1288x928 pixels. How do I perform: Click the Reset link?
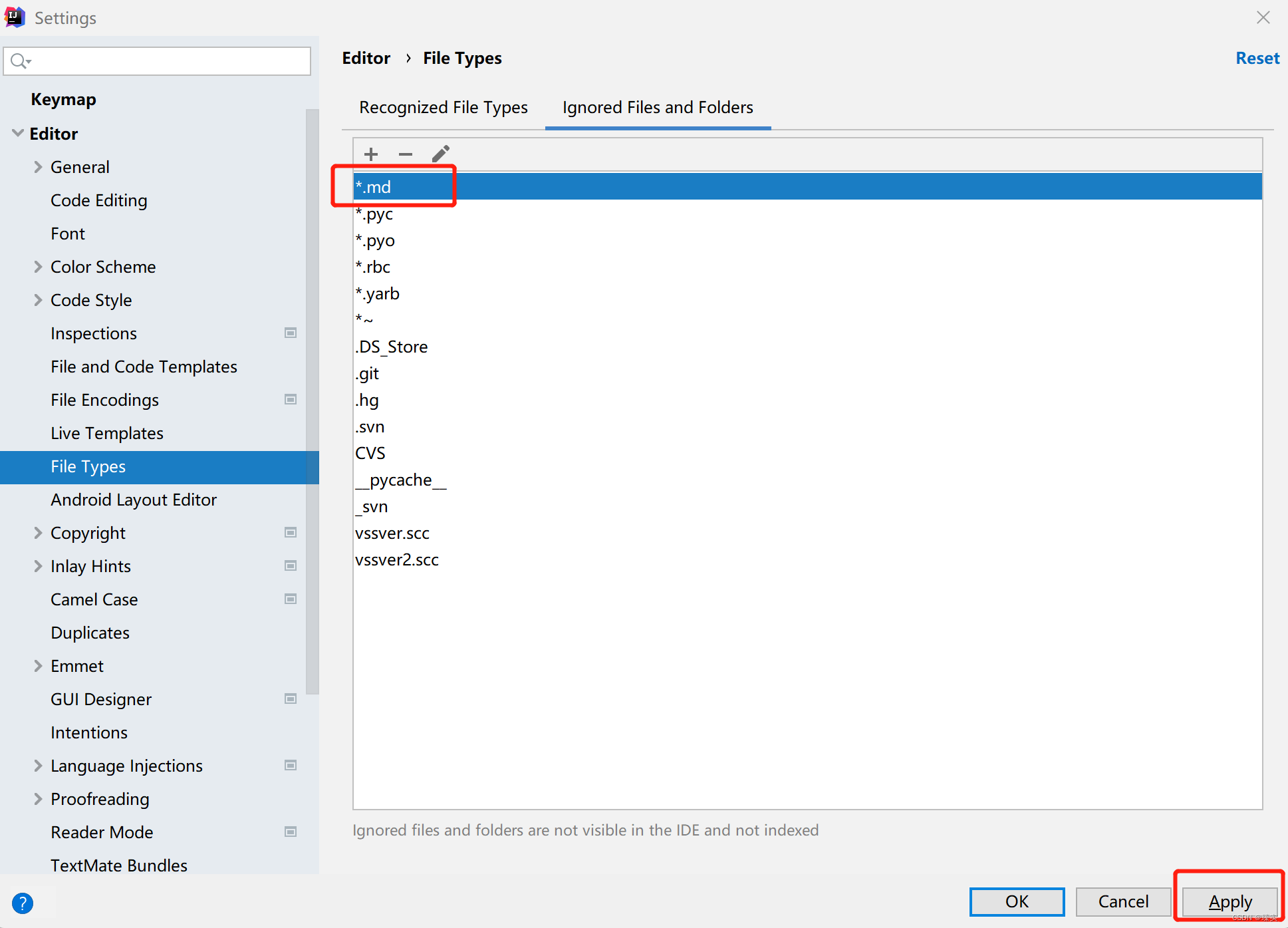coord(1257,59)
